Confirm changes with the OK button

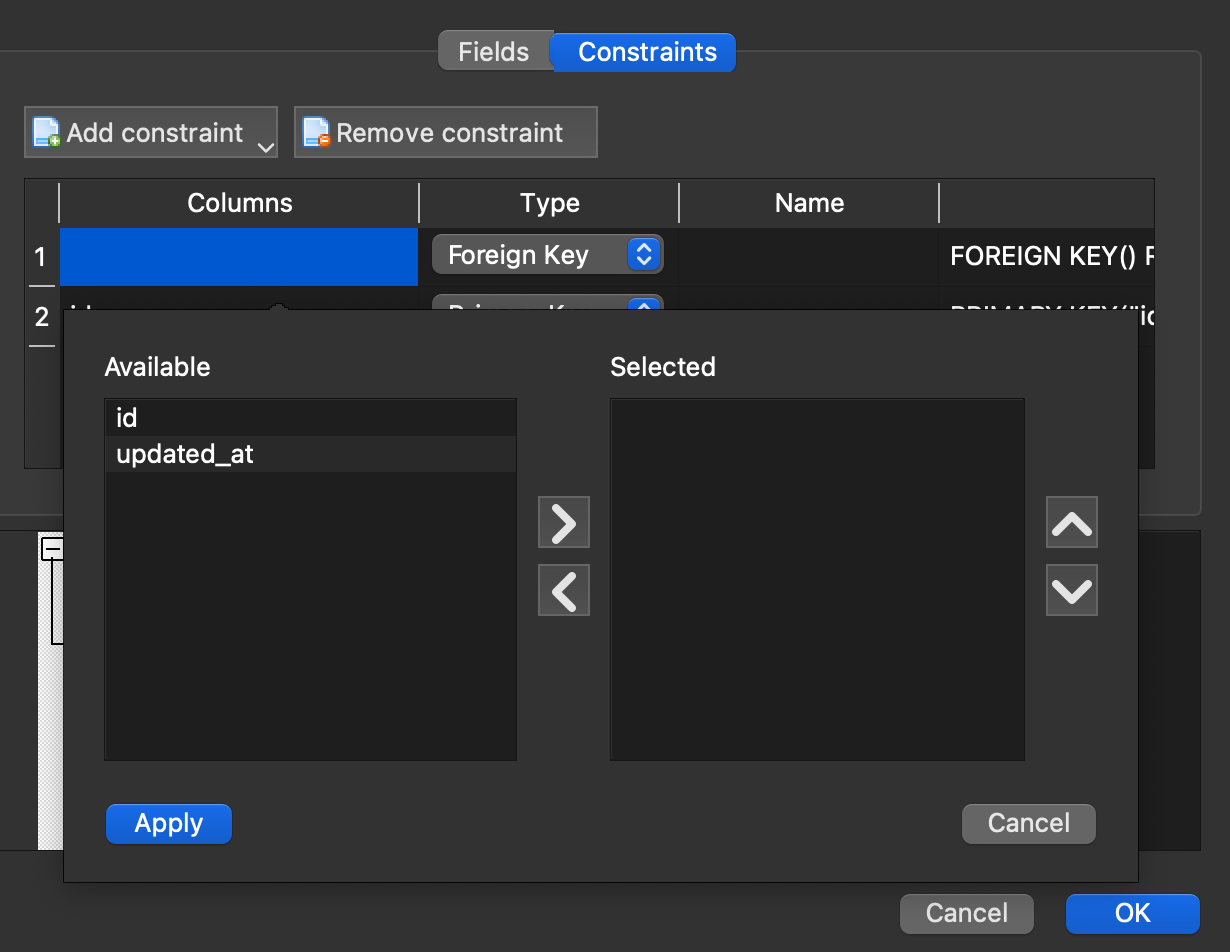(1132, 913)
